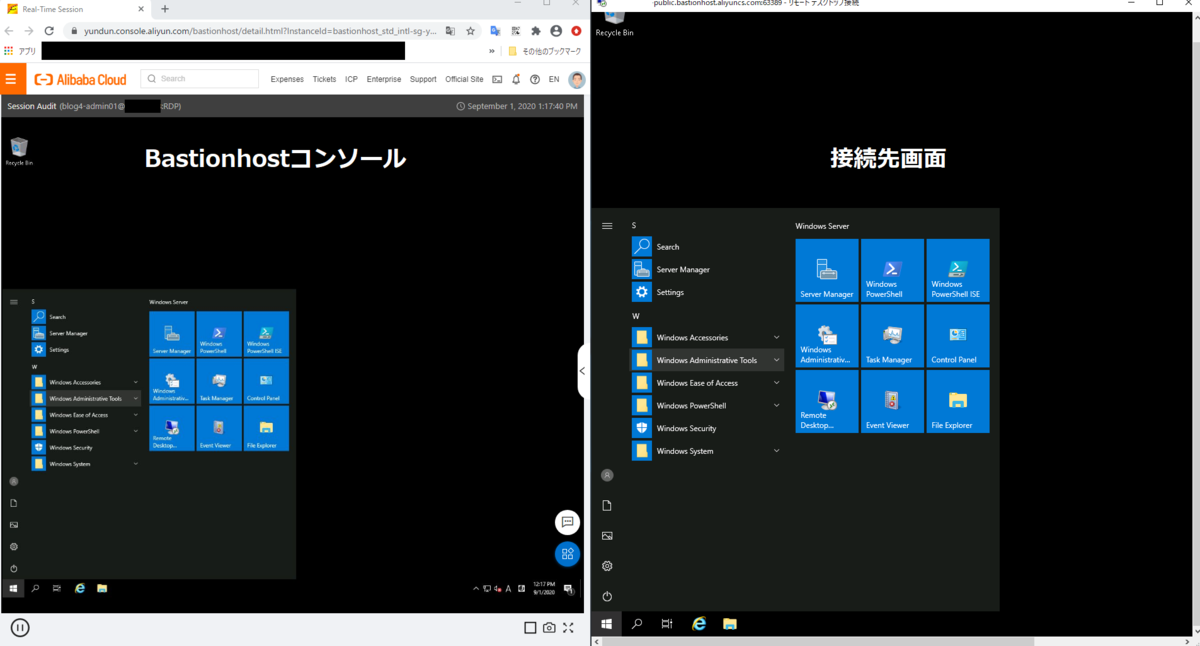
Task: Open Server Manager list item in Remote Desktop window
Action: pos(707,269)
